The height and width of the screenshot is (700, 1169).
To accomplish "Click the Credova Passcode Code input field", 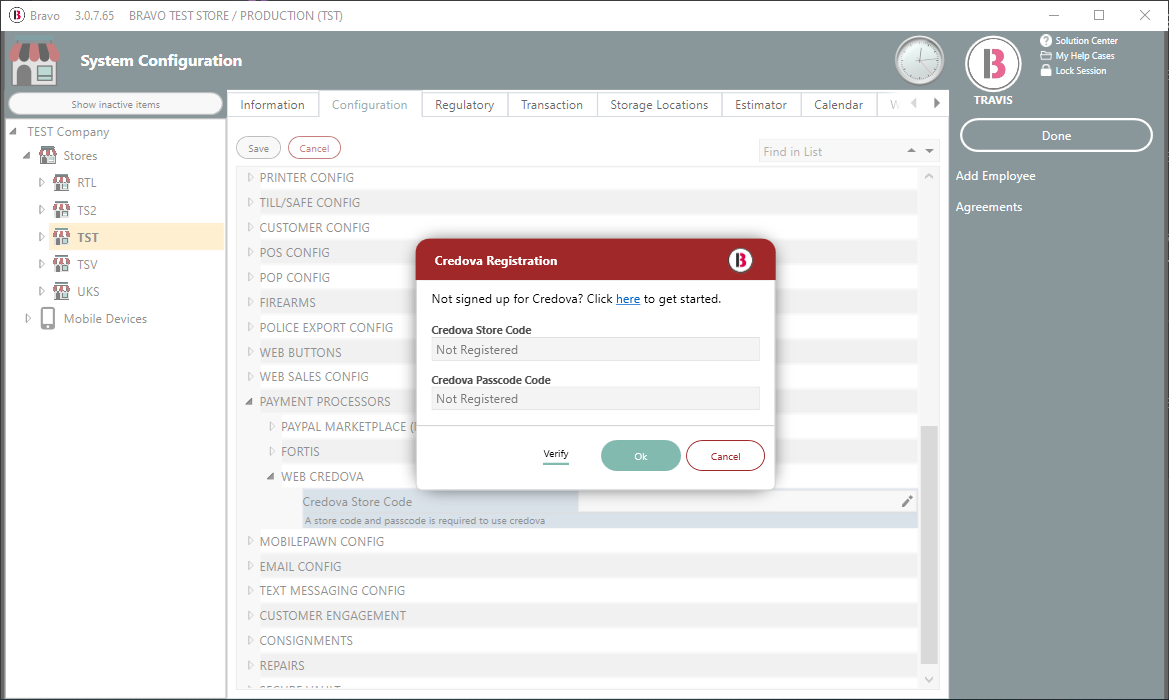I will [595, 399].
